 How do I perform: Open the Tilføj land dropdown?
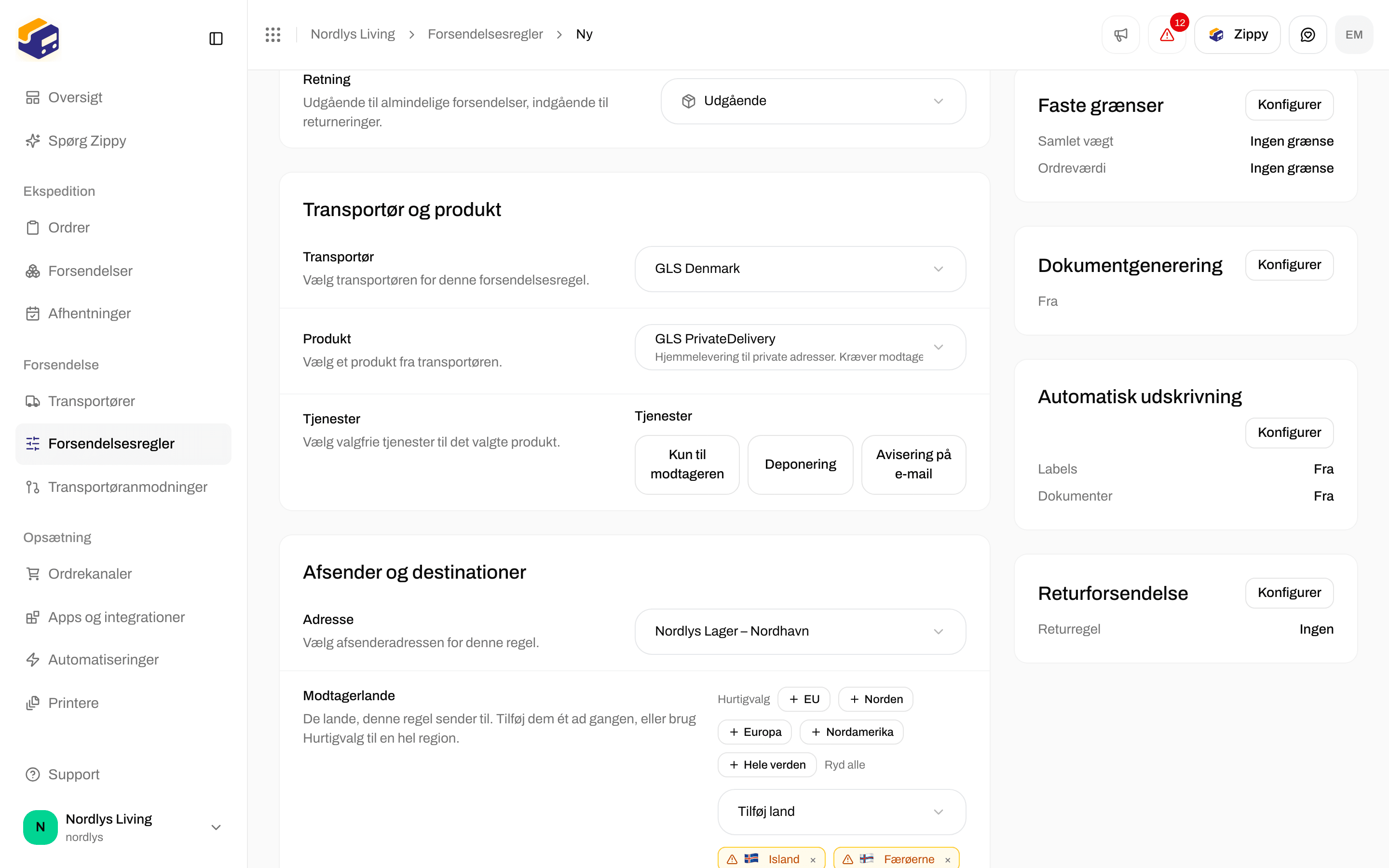click(842, 812)
